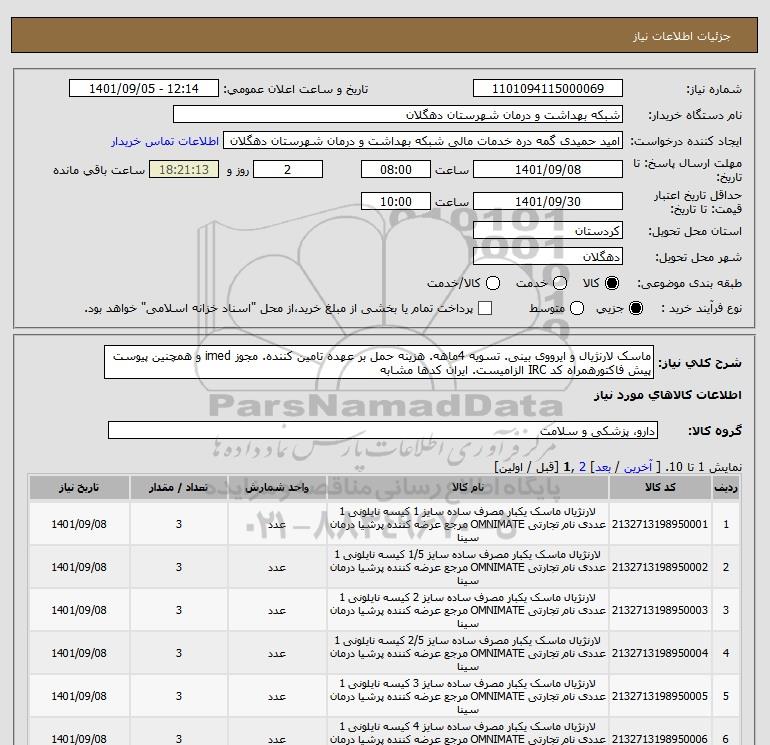Toggle the اسناد خزانه اسلامی payment checkbox
The image size is (770, 745).
[x=485, y=308]
